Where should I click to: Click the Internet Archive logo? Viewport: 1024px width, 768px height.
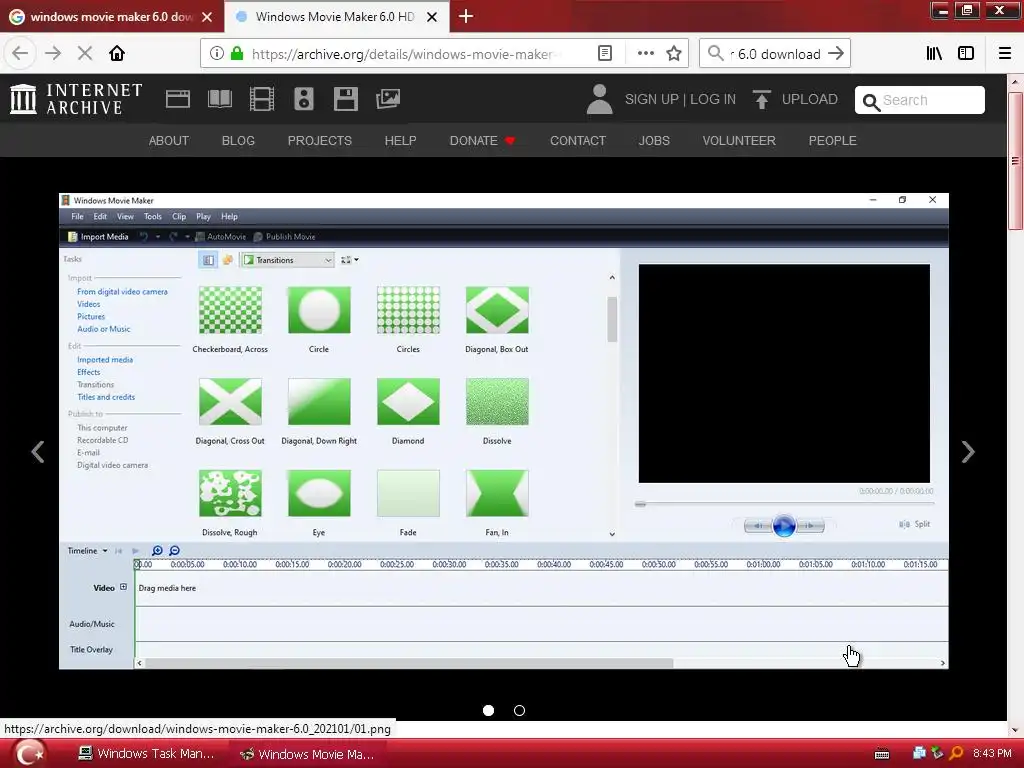click(x=76, y=99)
